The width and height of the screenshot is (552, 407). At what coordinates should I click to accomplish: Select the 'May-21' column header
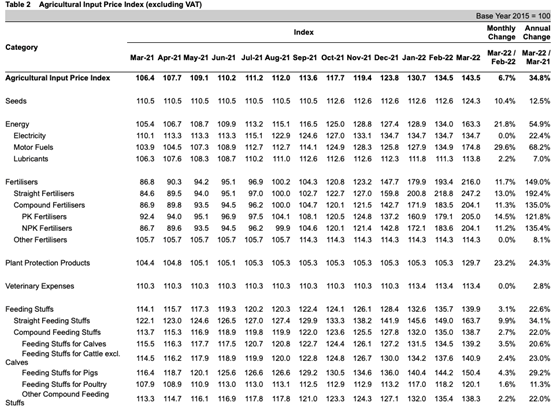(x=196, y=57)
